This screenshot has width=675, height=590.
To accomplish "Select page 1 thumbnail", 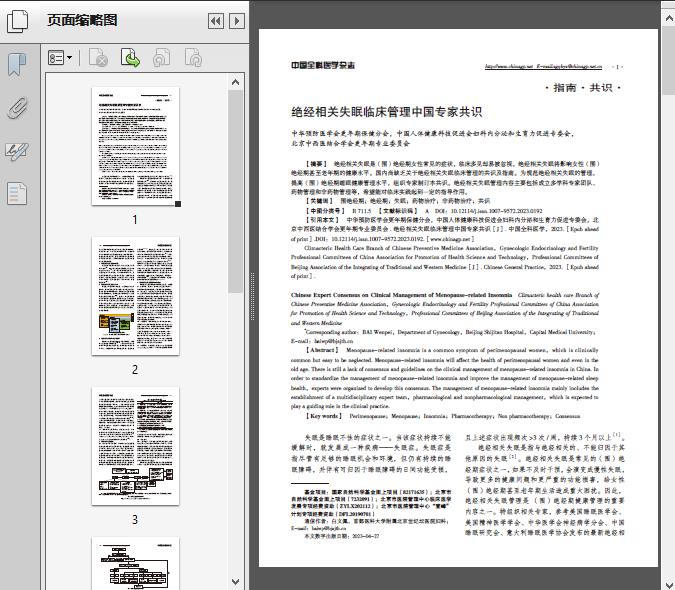I will click(x=135, y=146).
